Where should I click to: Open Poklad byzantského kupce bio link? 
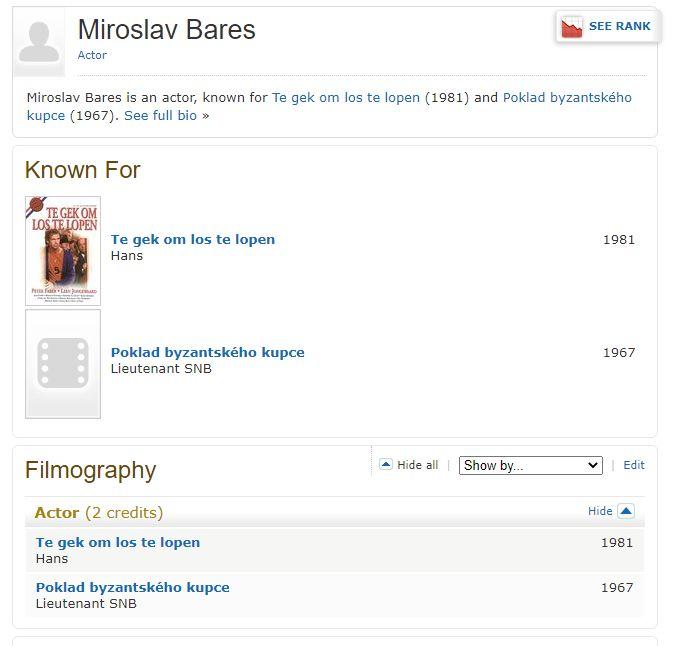[567, 97]
